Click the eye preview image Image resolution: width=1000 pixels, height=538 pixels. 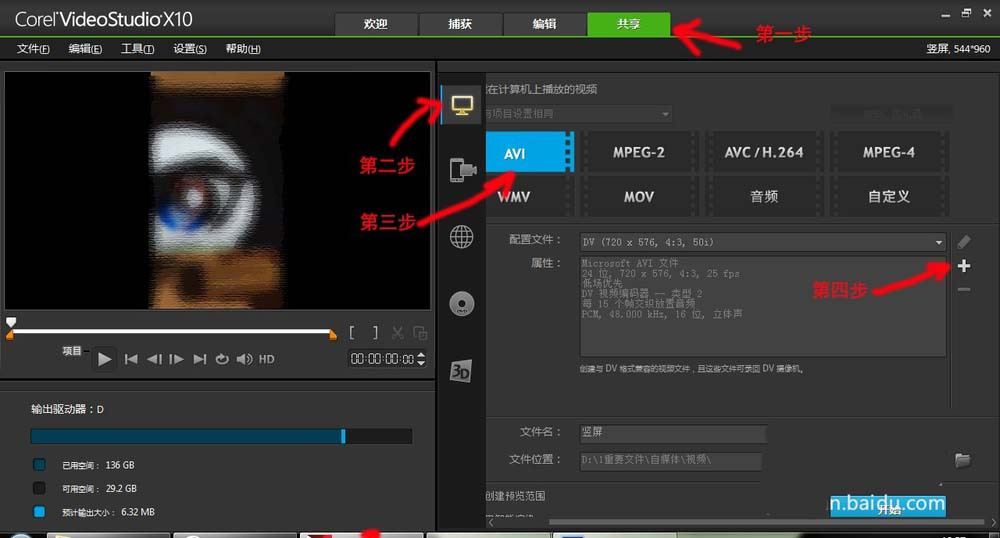[217, 191]
